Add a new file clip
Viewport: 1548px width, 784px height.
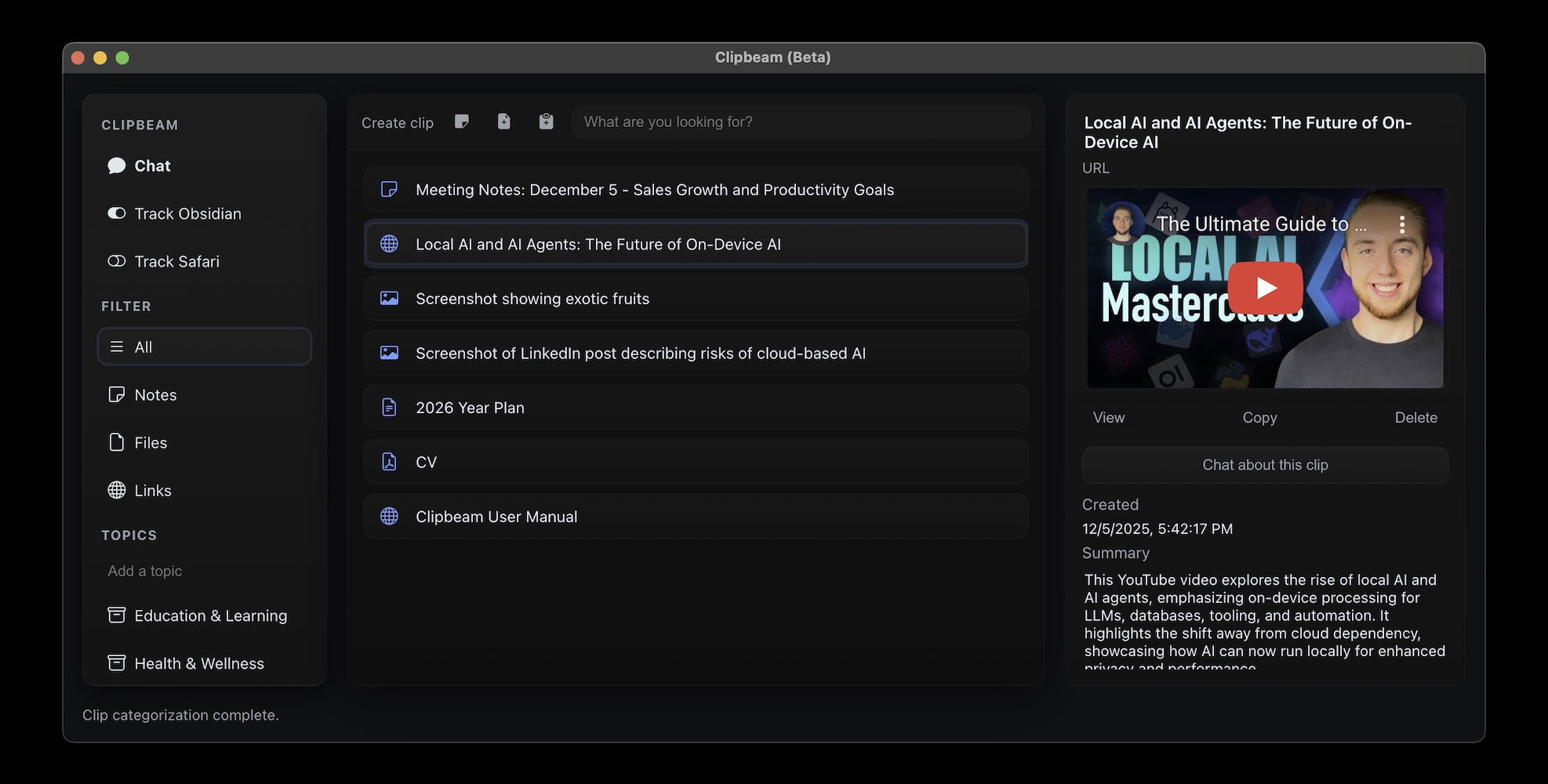click(x=503, y=122)
